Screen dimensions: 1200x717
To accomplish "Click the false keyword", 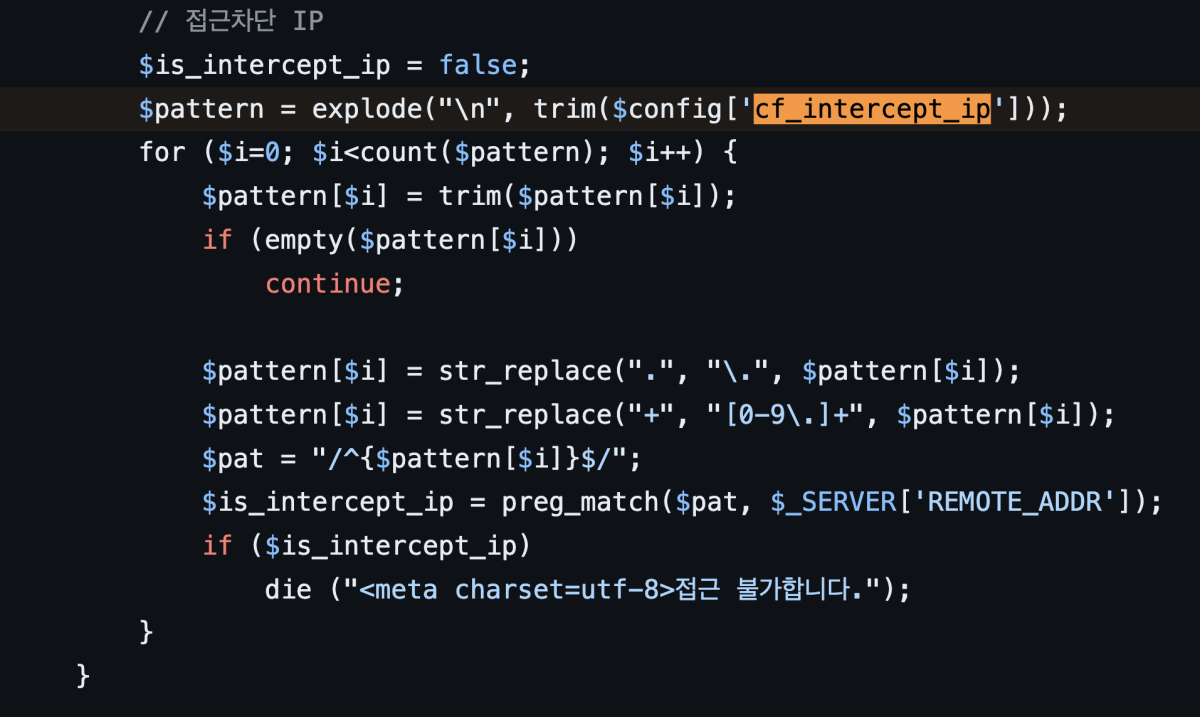I will click(478, 65).
